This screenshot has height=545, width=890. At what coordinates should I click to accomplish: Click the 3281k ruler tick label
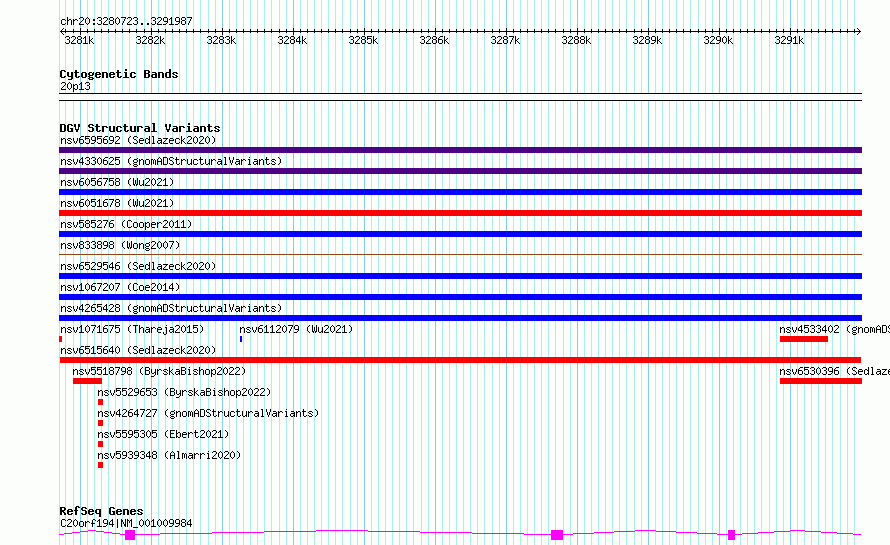79,40
